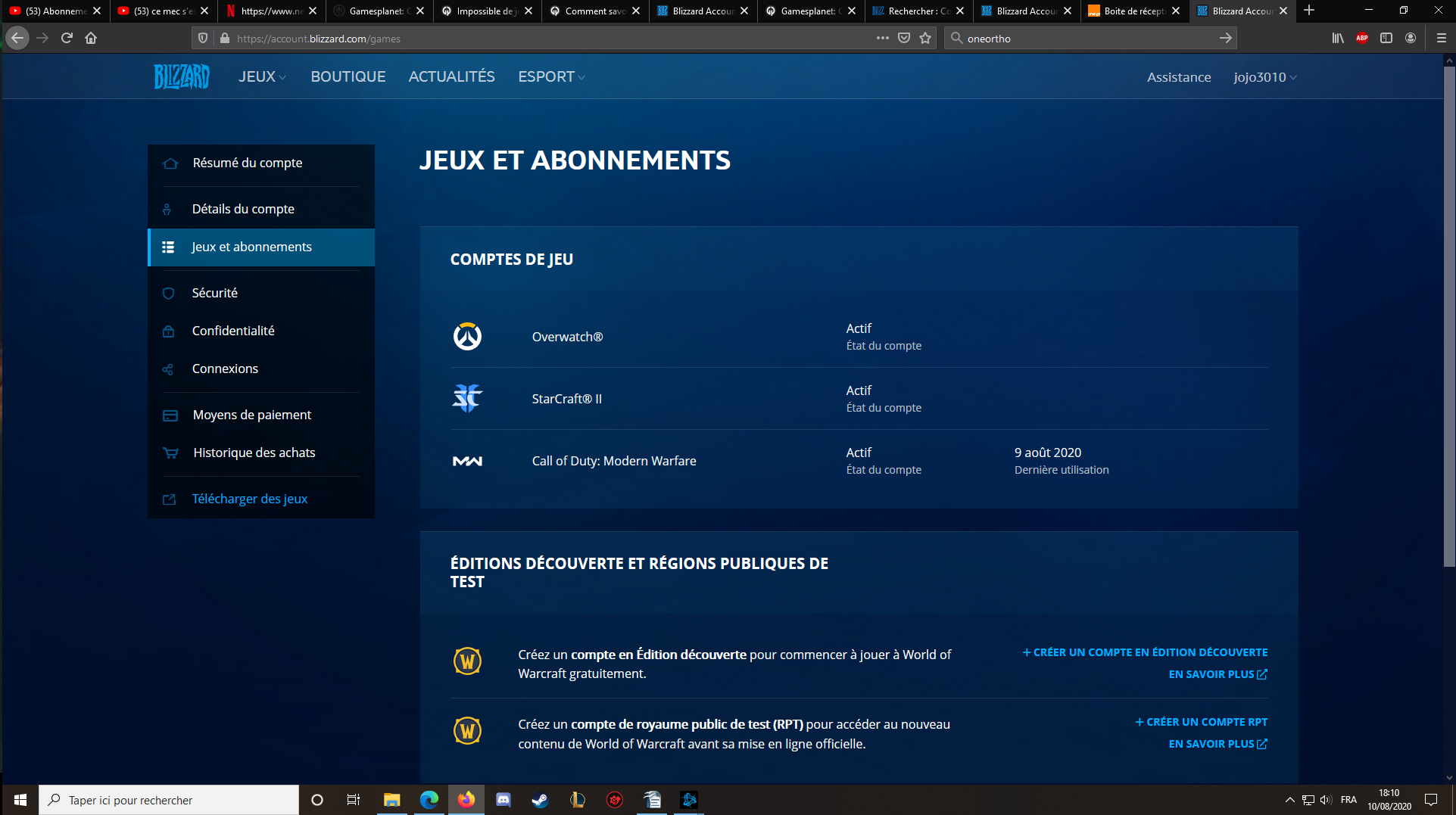Open Steam from the taskbar

tap(540, 800)
